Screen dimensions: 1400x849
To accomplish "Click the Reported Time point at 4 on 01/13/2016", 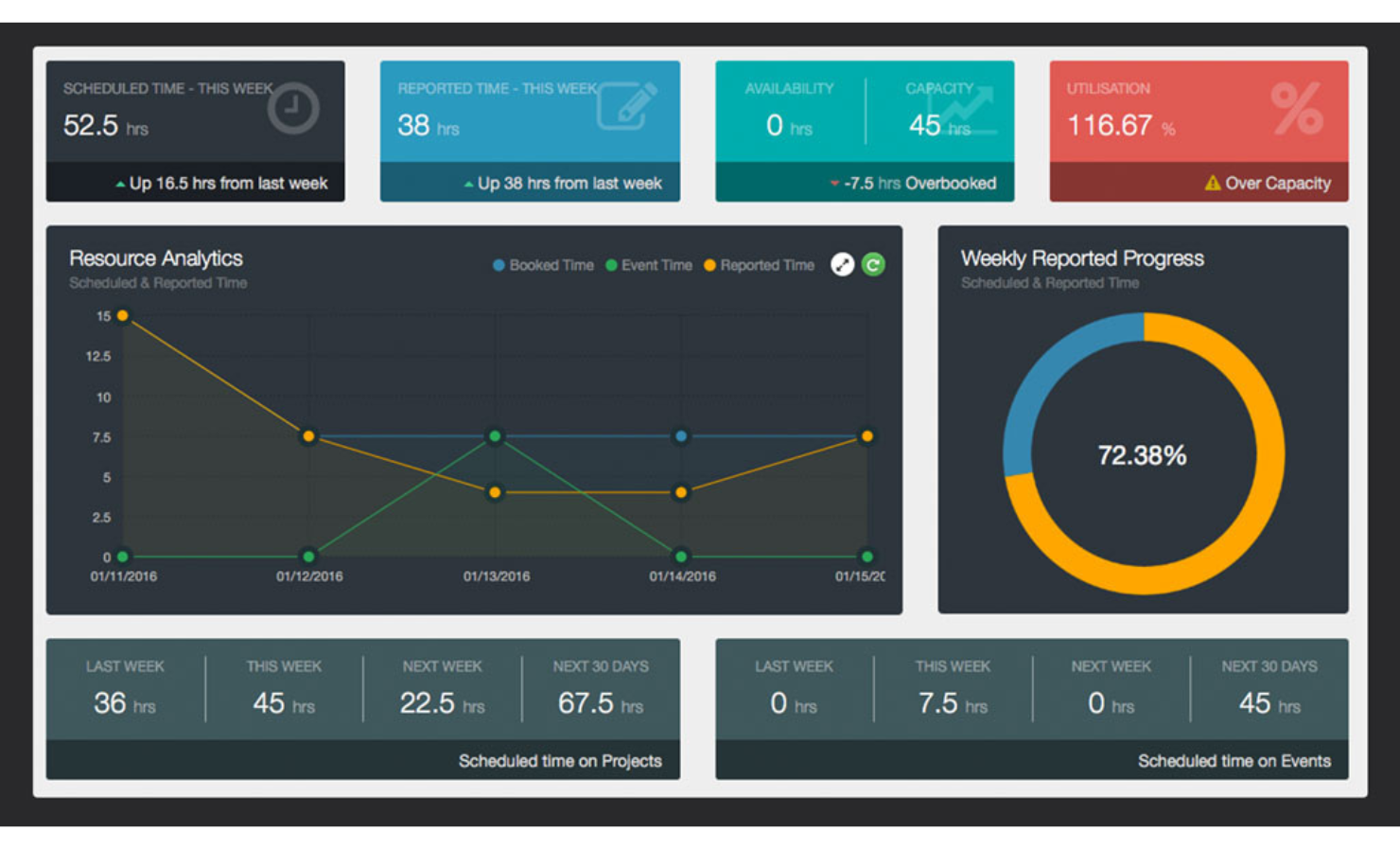I will [x=495, y=492].
